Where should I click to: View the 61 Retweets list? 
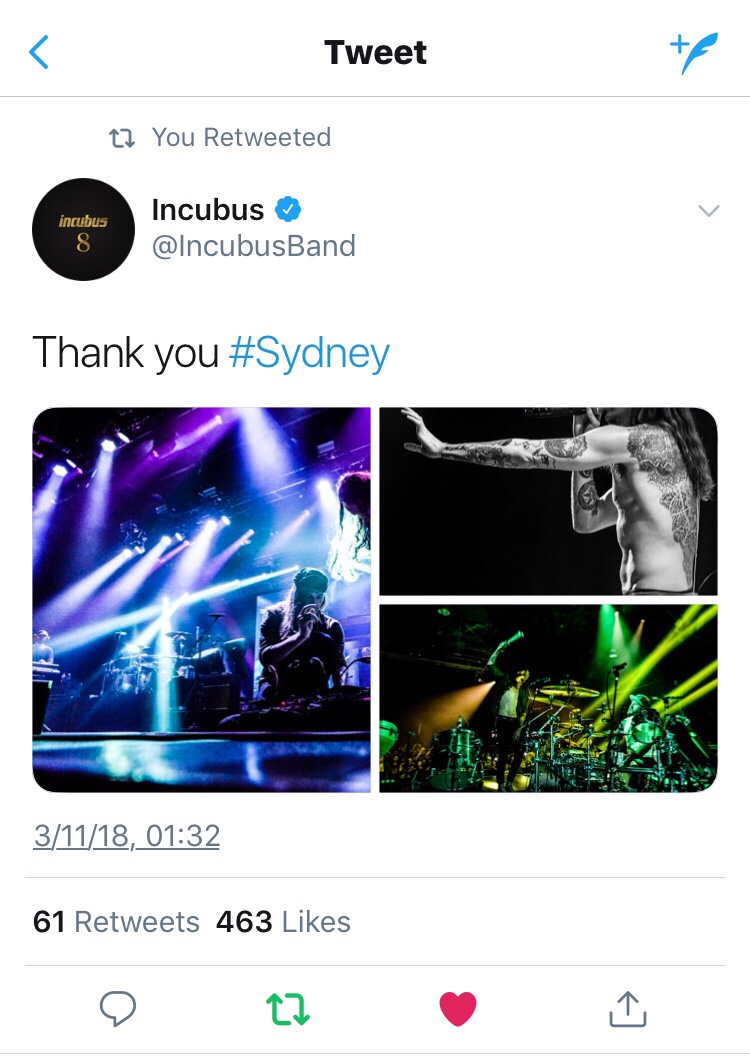pyautogui.click(x=116, y=922)
